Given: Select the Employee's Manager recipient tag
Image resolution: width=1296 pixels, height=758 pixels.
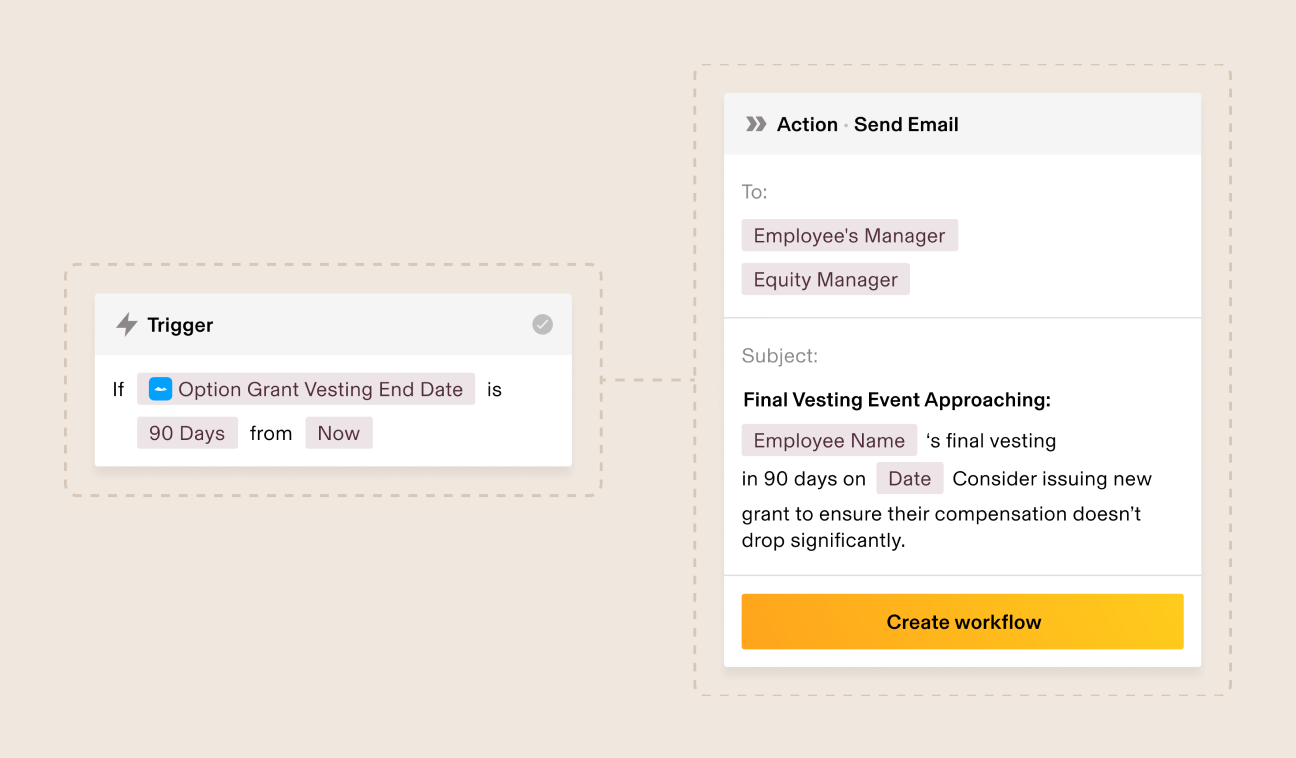Looking at the screenshot, I should point(850,235).
